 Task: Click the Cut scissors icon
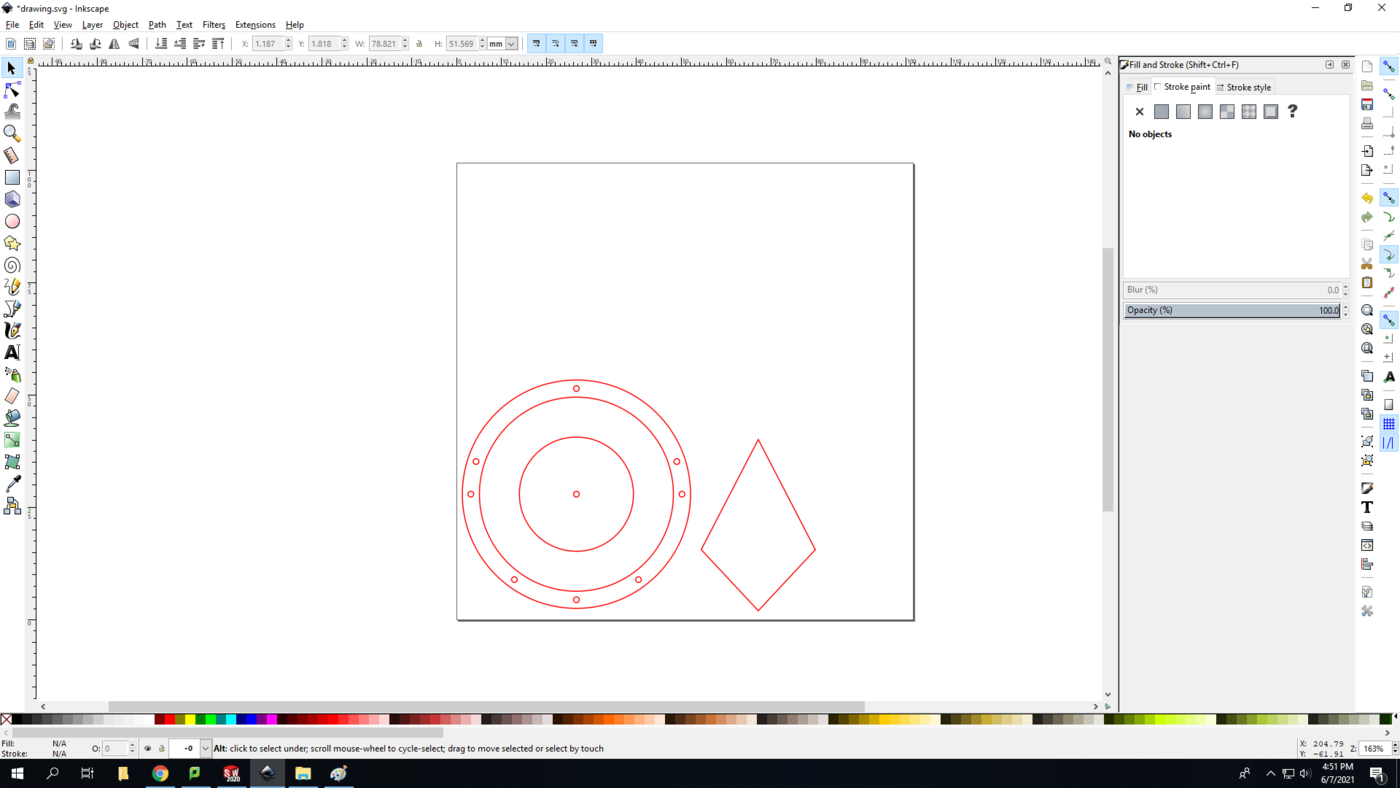tap(1367, 264)
